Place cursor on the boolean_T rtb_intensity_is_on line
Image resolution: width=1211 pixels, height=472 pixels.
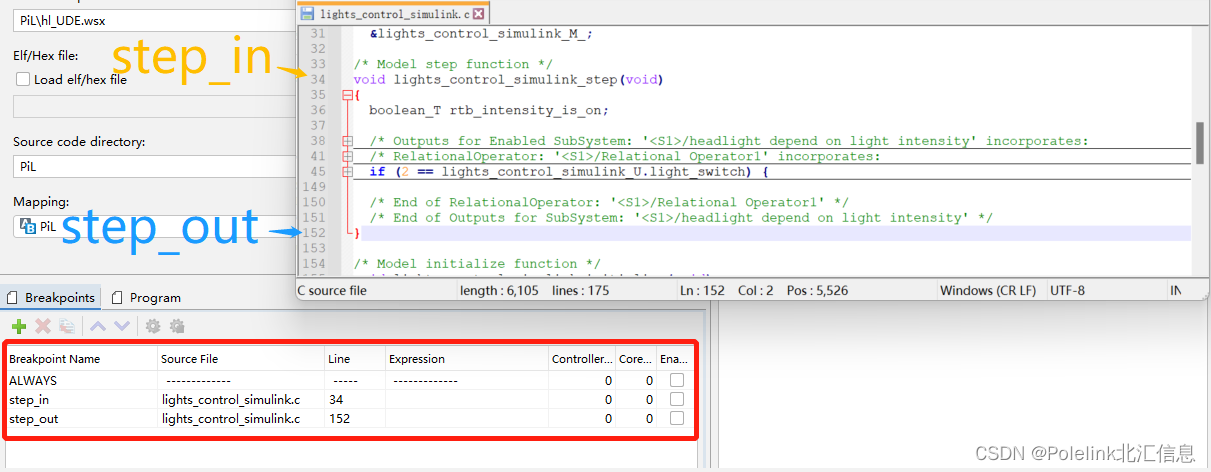489,110
